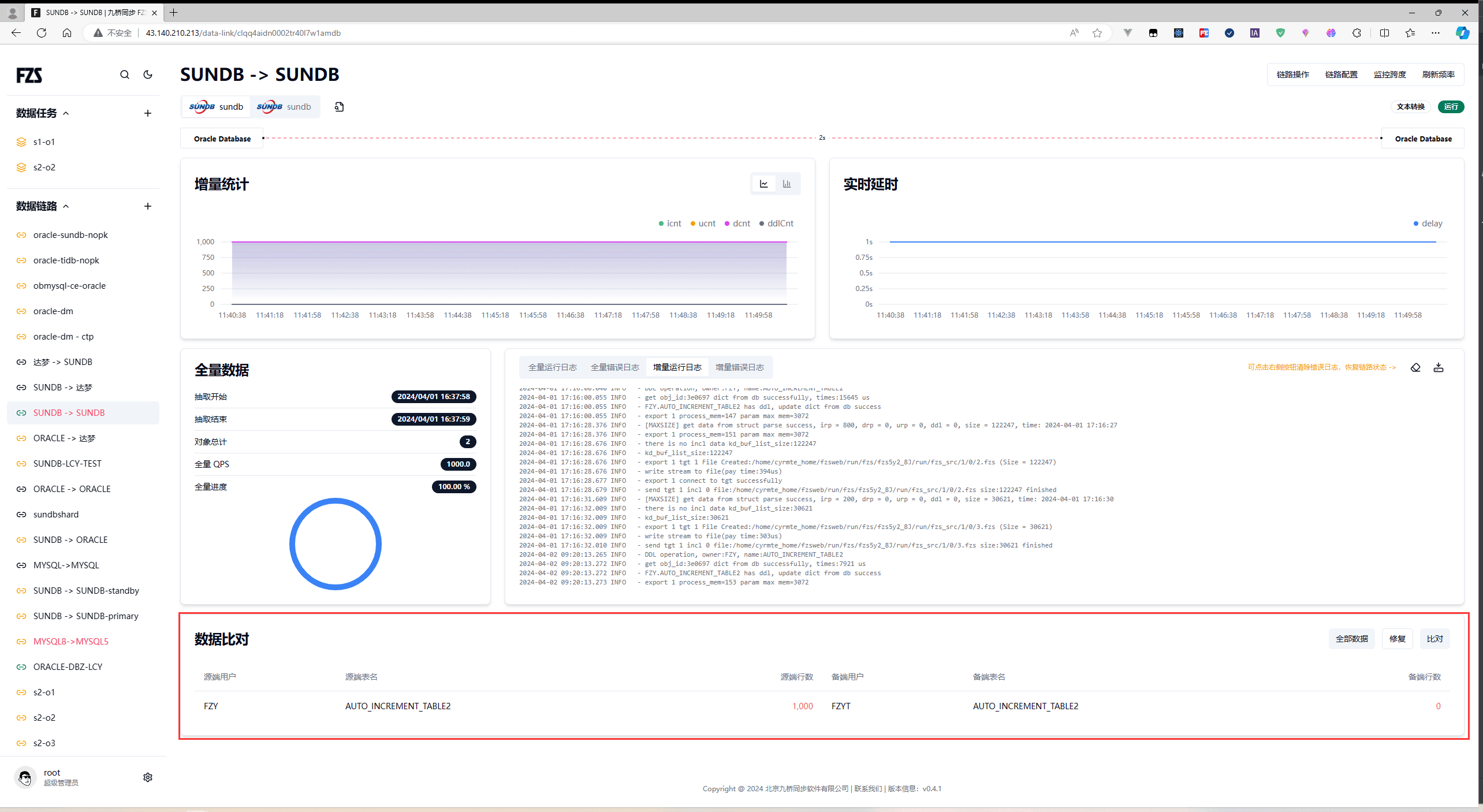The width and height of the screenshot is (1483, 812).
Task: Click the eraser icon to clear error logs
Action: [x=1415, y=367]
